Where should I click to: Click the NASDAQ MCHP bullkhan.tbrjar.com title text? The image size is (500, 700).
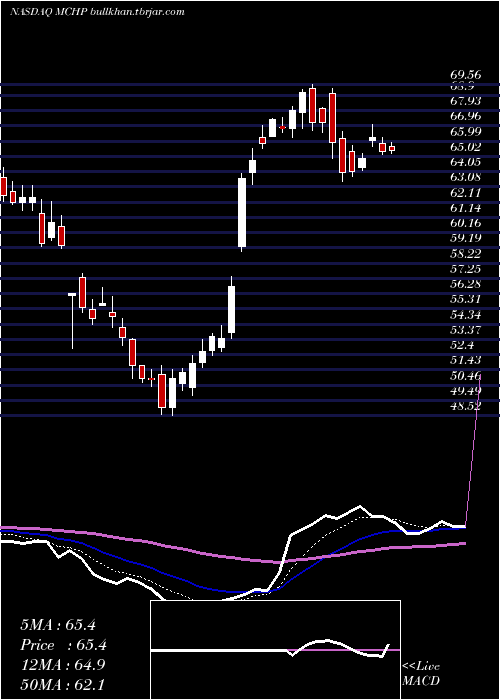click(97, 12)
